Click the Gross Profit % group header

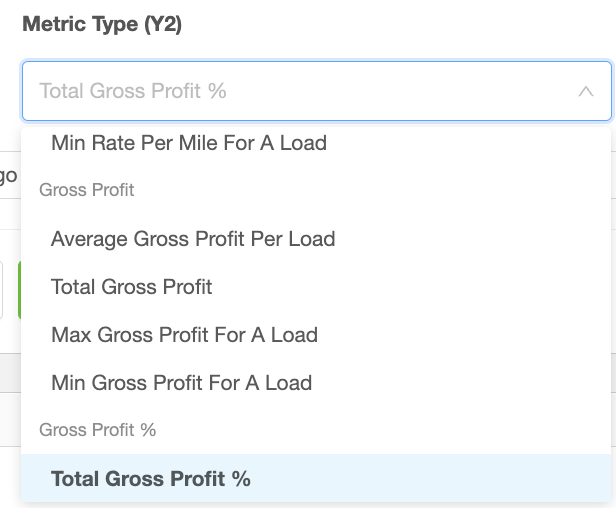click(97, 430)
